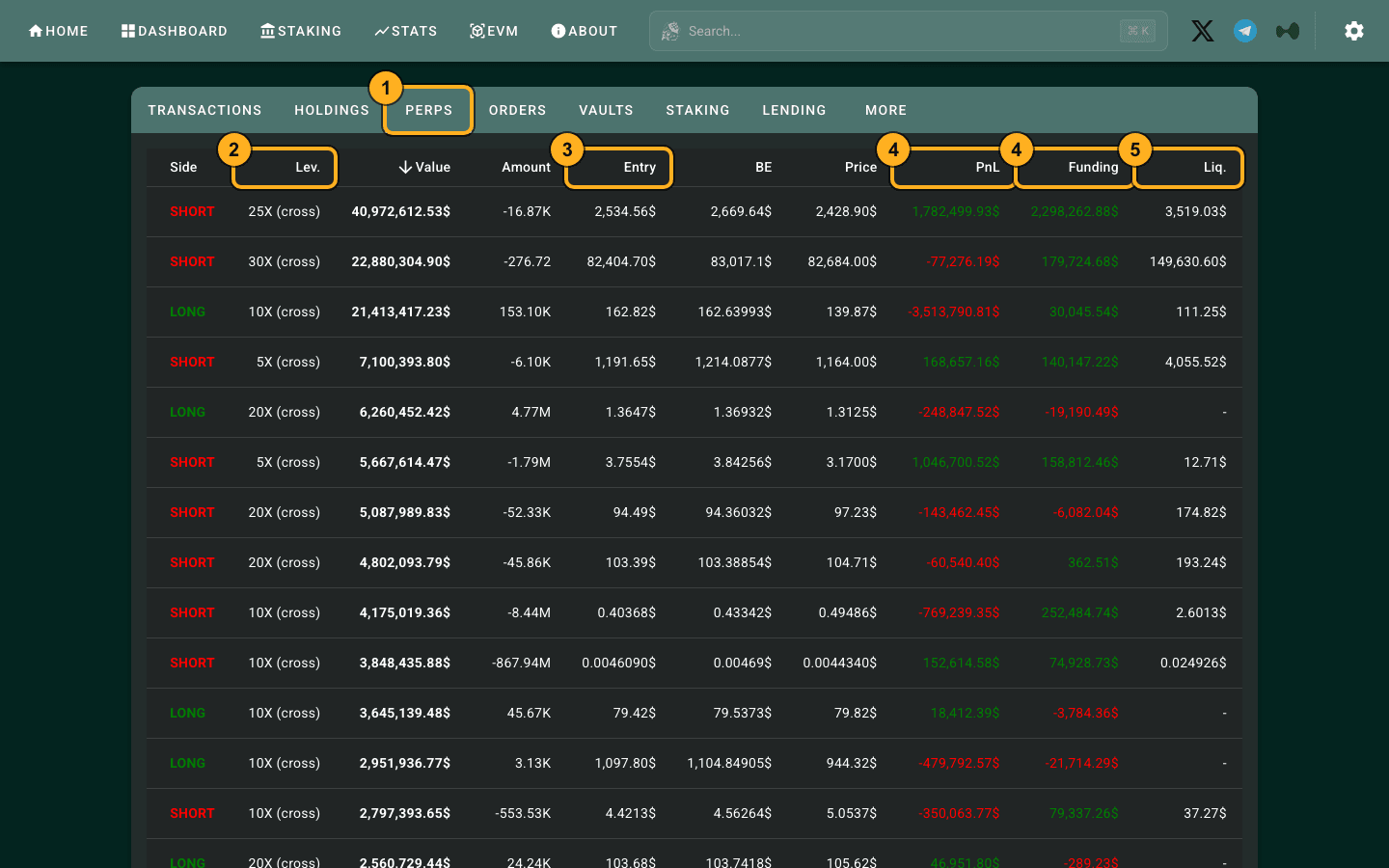Click the chart line icon beside STATS
The width and height of the screenshot is (1389, 868).
(382, 31)
